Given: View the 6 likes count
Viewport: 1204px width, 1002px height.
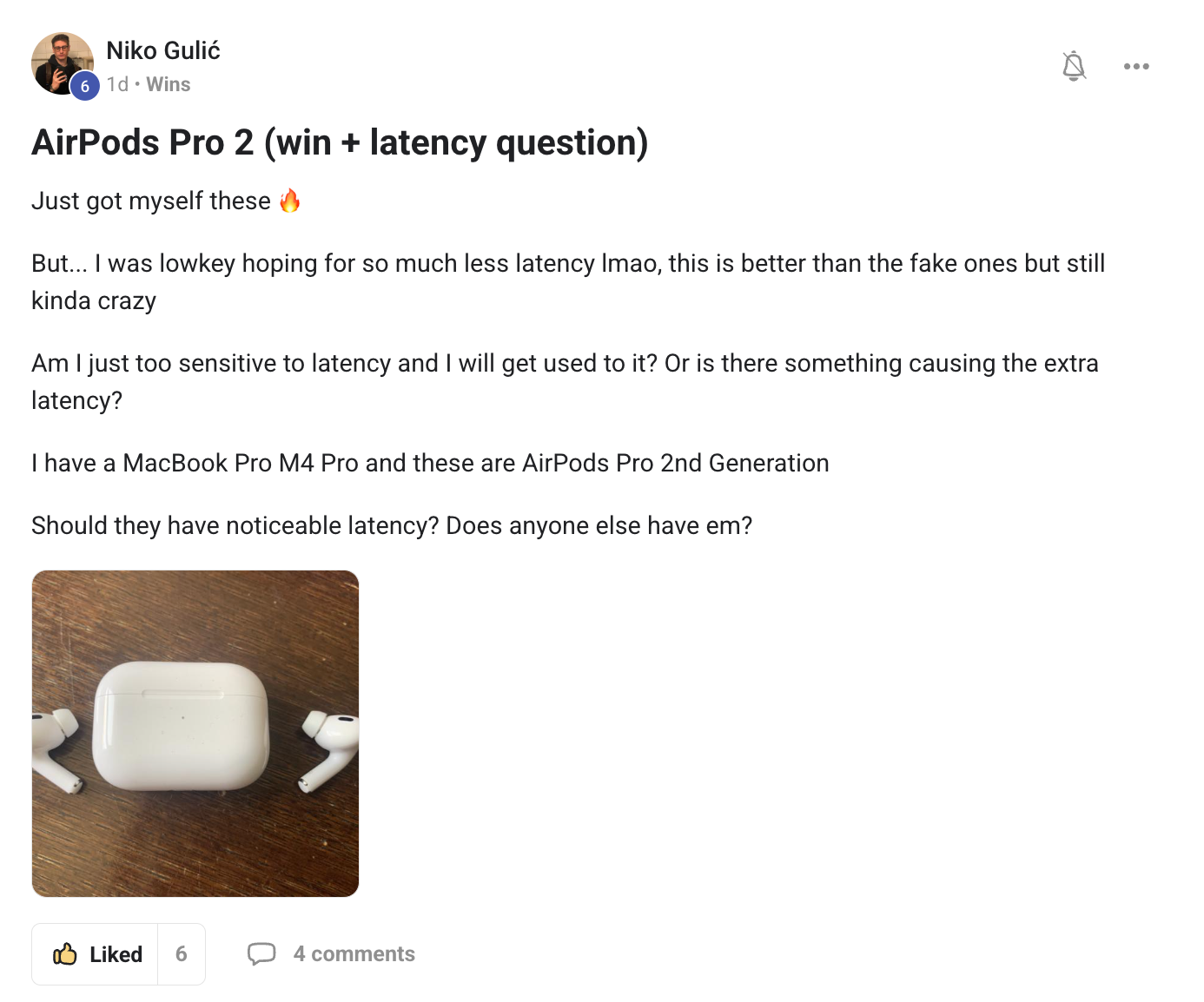Looking at the screenshot, I should [x=181, y=954].
